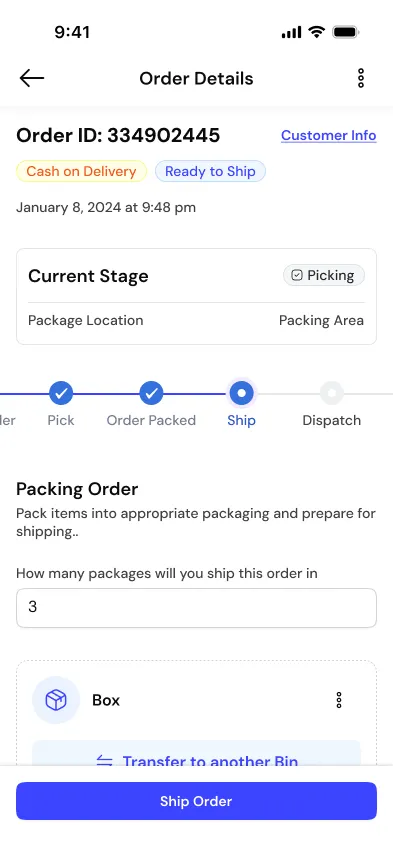Select the Dispatch step circle

click(x=332, y=393)
